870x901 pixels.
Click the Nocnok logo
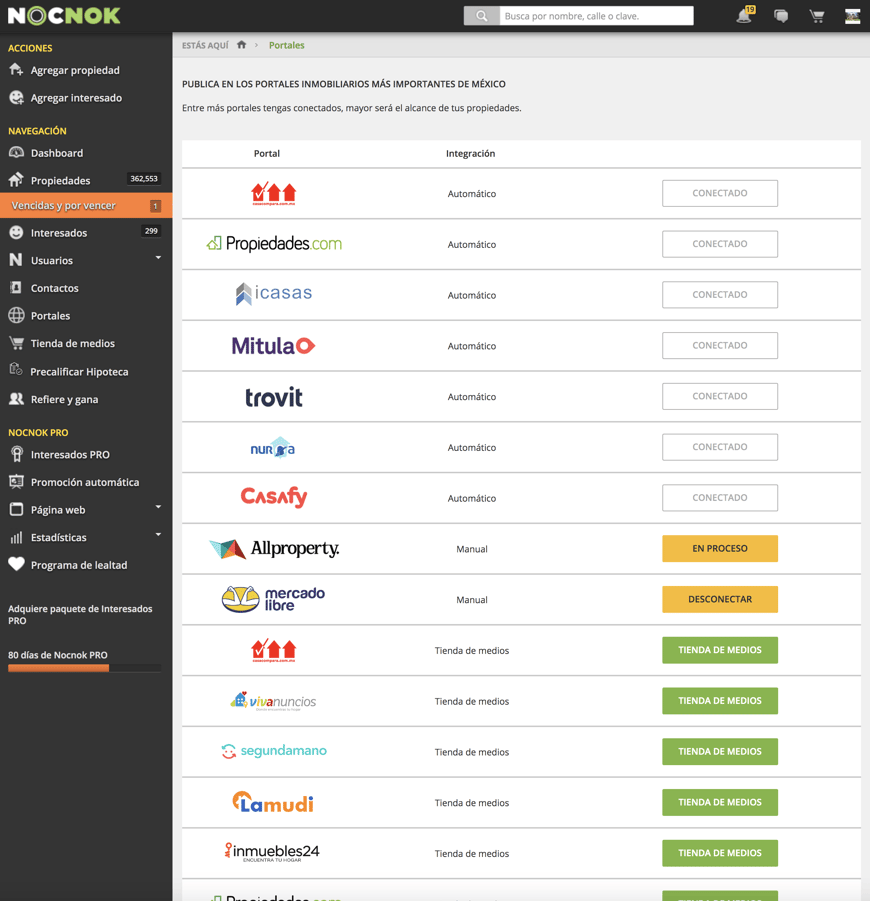64,16
